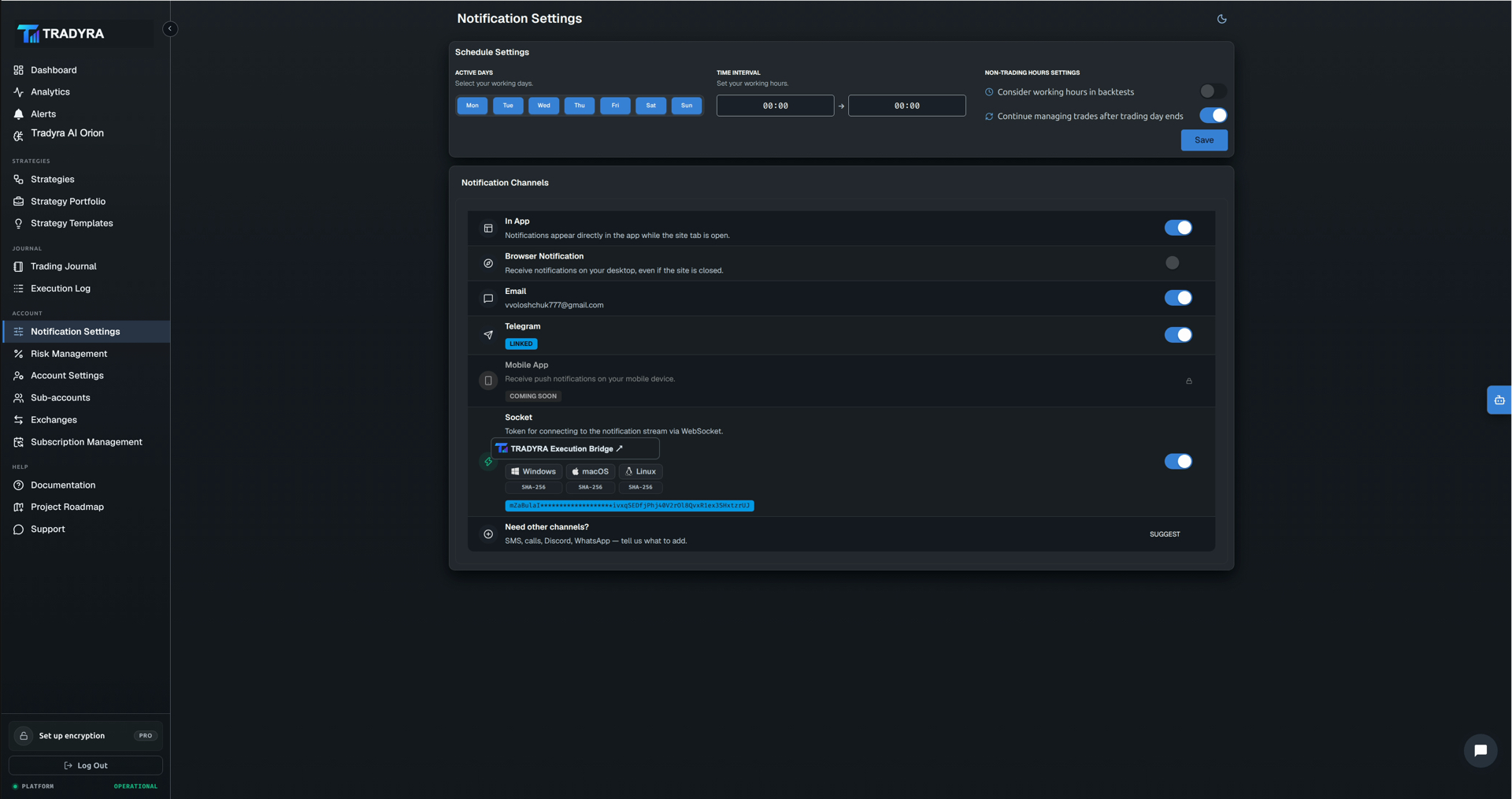The height and width of the screenshot is (799, 1512).
Task: Click the Socket plug icon
Action: click(488, 462)
